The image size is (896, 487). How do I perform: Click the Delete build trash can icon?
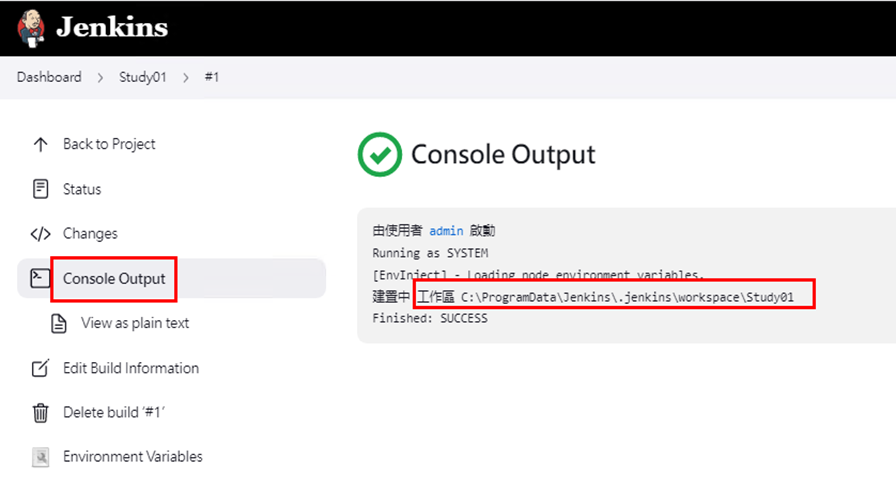40,413
